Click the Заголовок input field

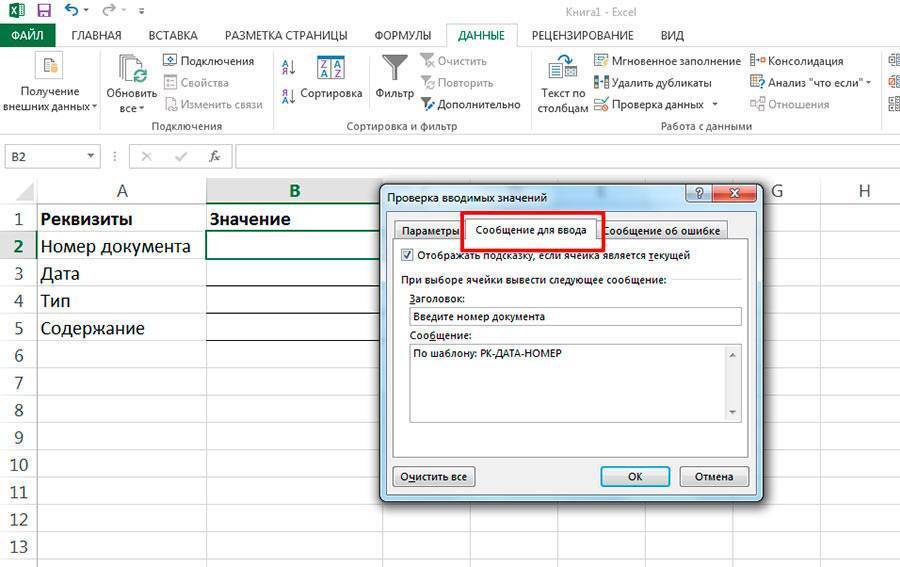click(574, 316)
